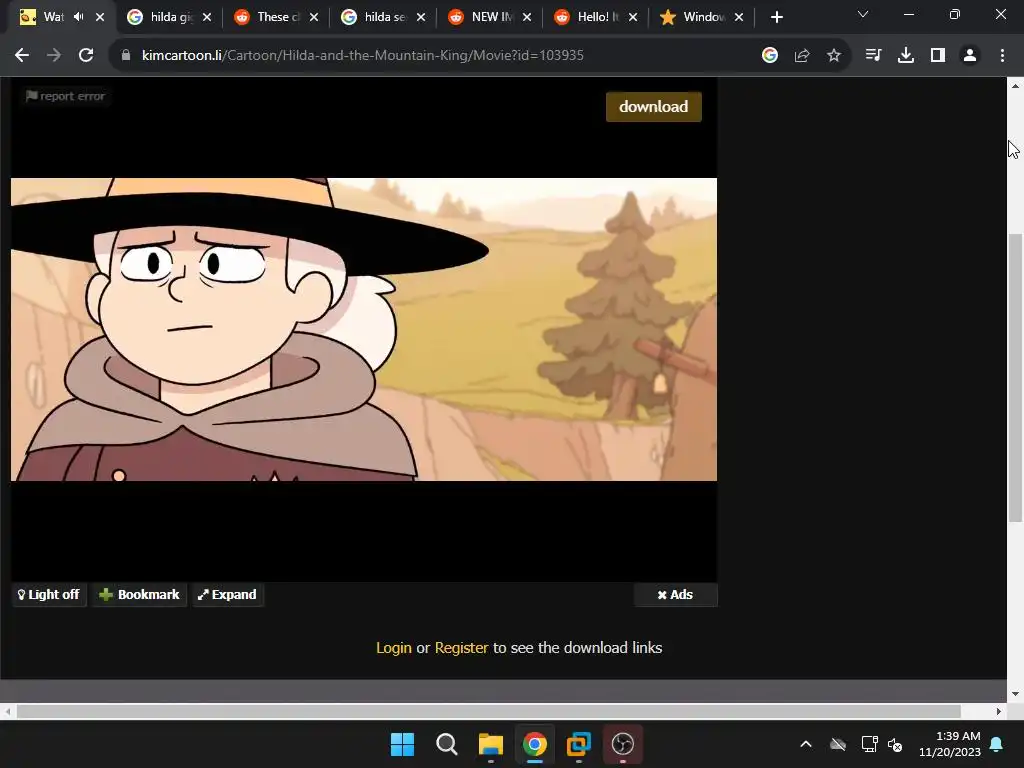Open OBS Studio from taskbar

tap(623, 744)
